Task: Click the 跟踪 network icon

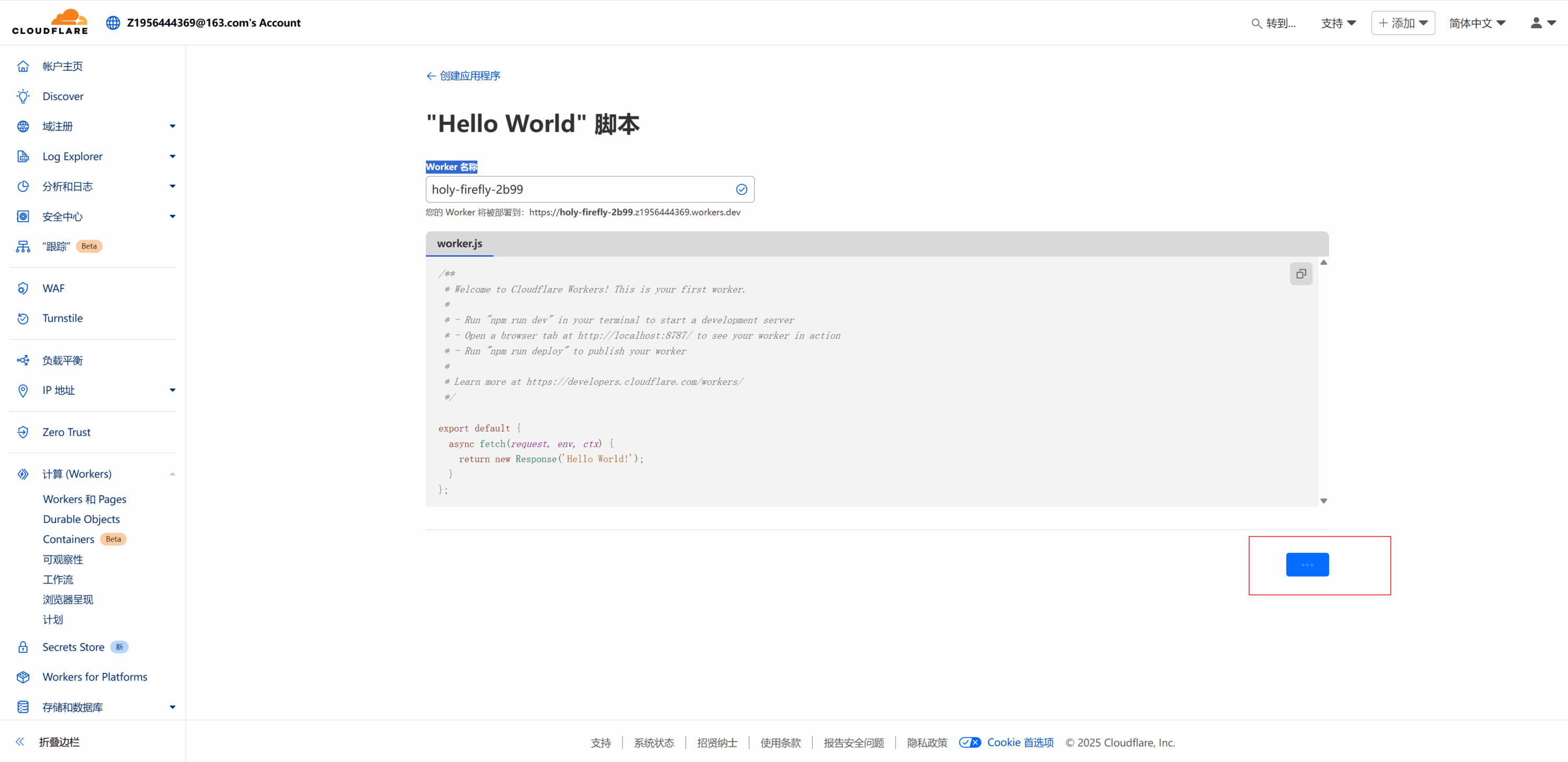Action: click(23, 246)
